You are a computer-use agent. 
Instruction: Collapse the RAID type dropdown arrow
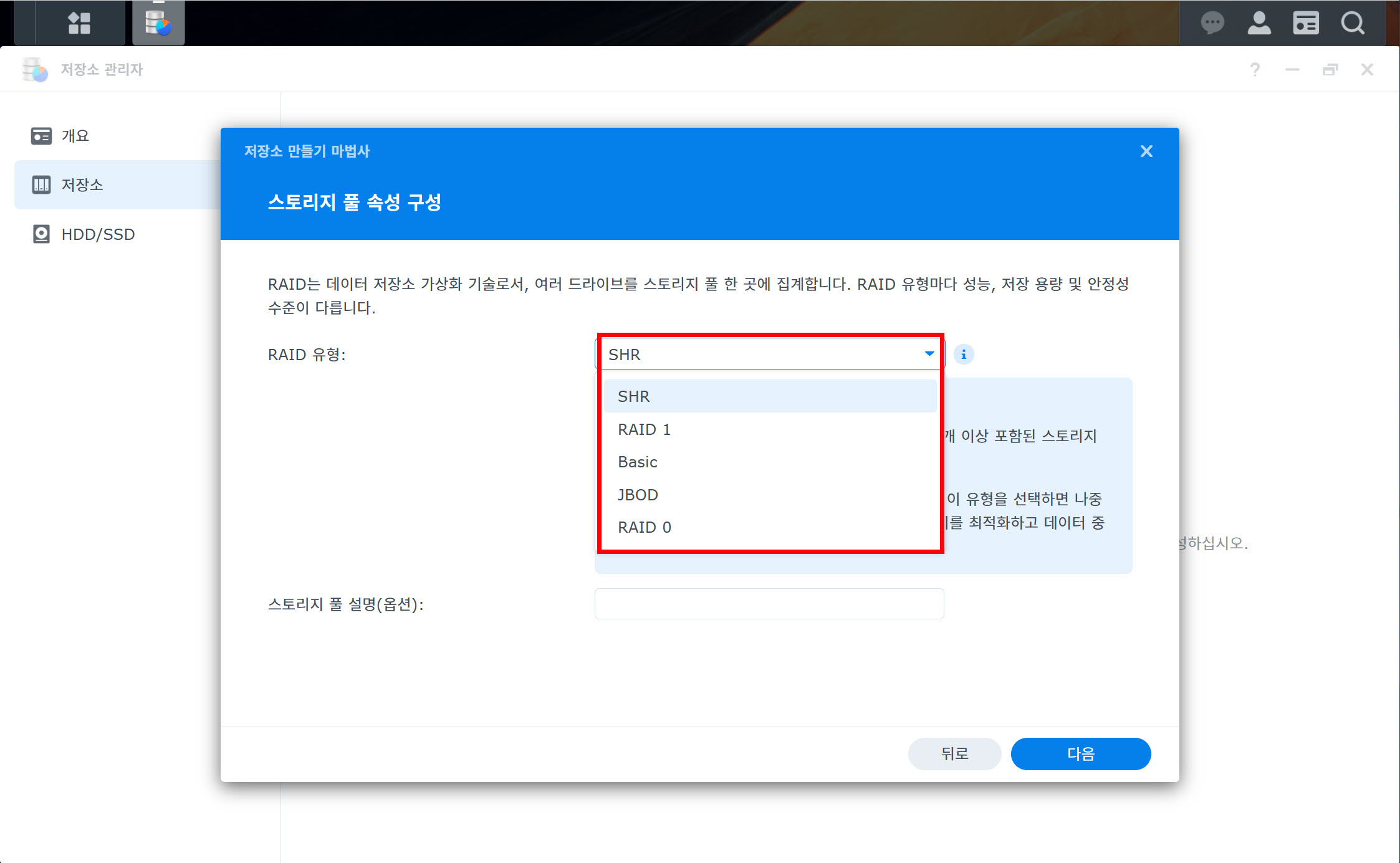(x=929, y=354)
